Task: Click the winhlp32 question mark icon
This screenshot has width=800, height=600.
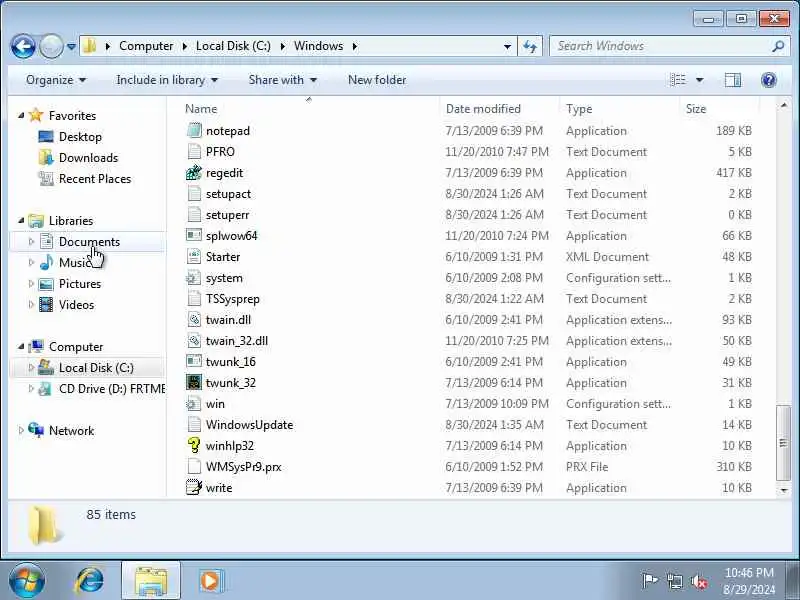Action: click(x=194, y=445)
